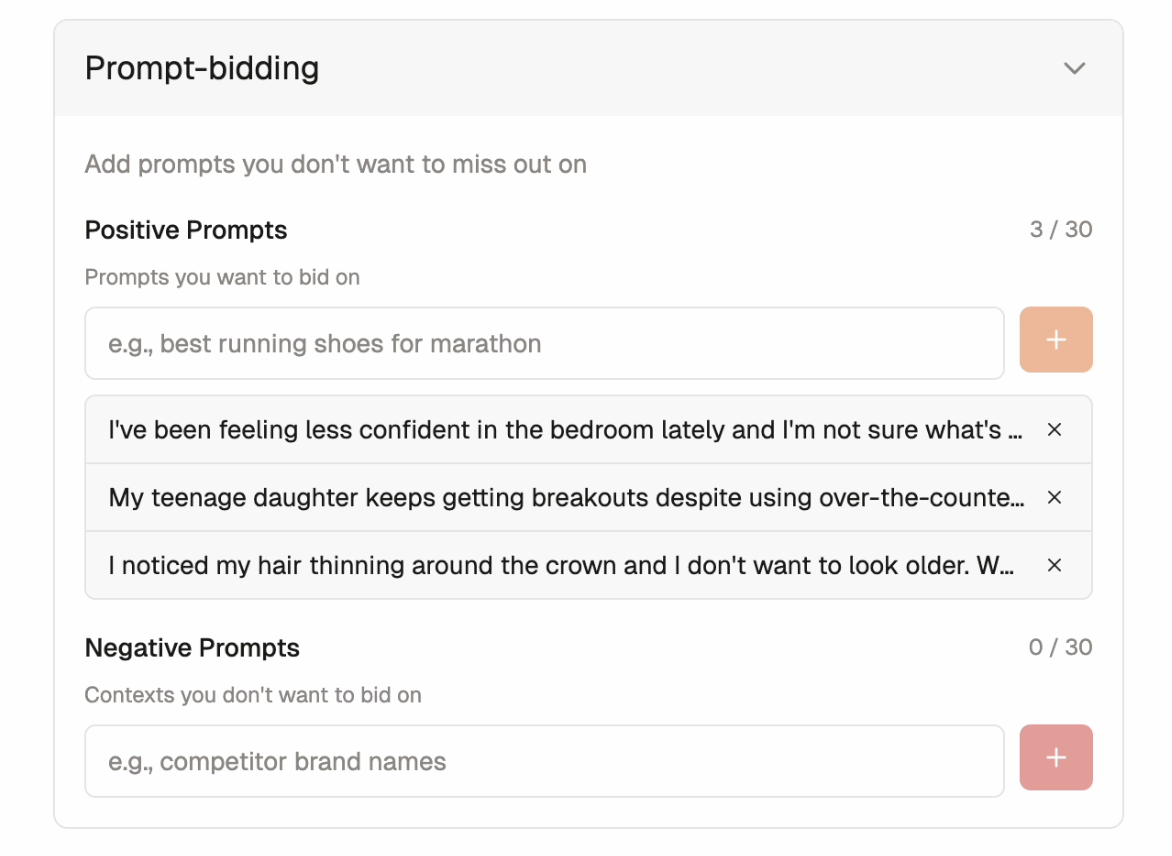The image size is (1172, 856).
Task: Click 'Add prompts you don't want to miss' text
Action: click(335, 164)
